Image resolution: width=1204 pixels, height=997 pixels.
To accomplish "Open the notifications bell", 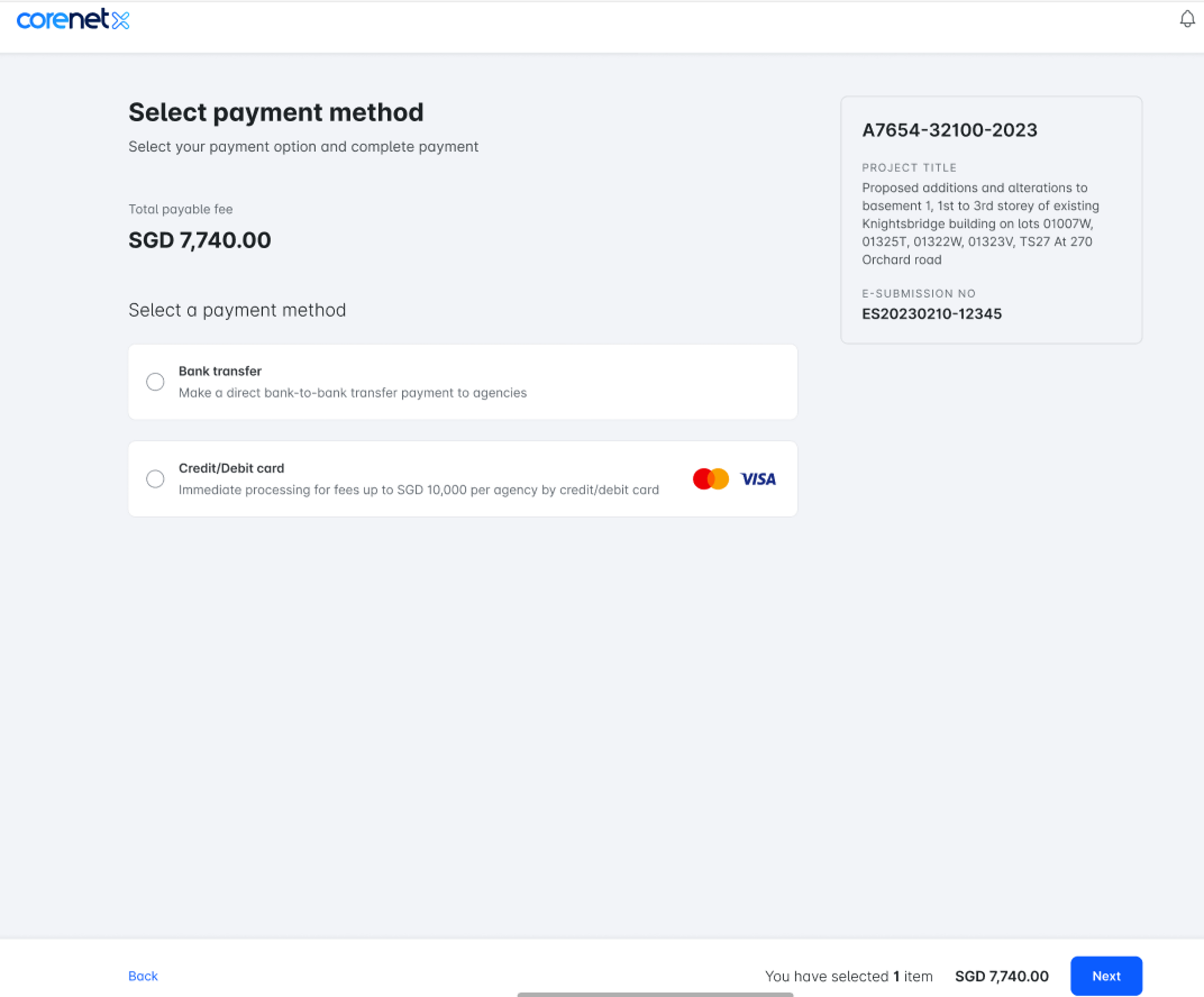I will click(x=1187, y=19).
